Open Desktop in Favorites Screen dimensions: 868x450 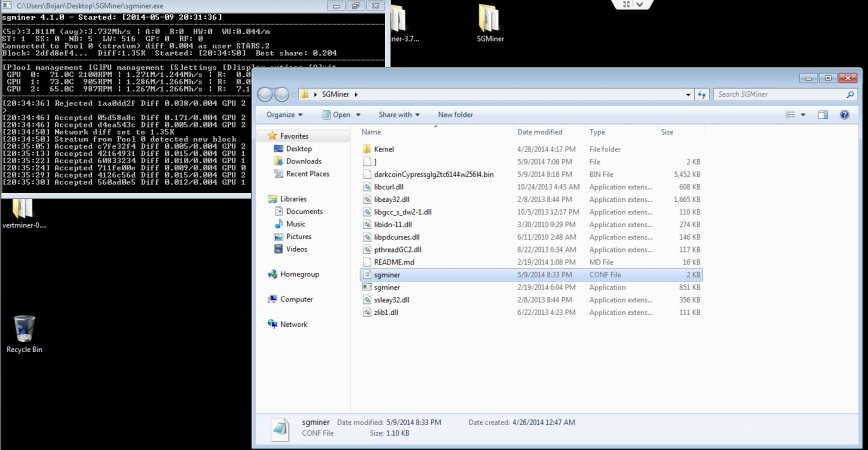click(x=299, y=148)
